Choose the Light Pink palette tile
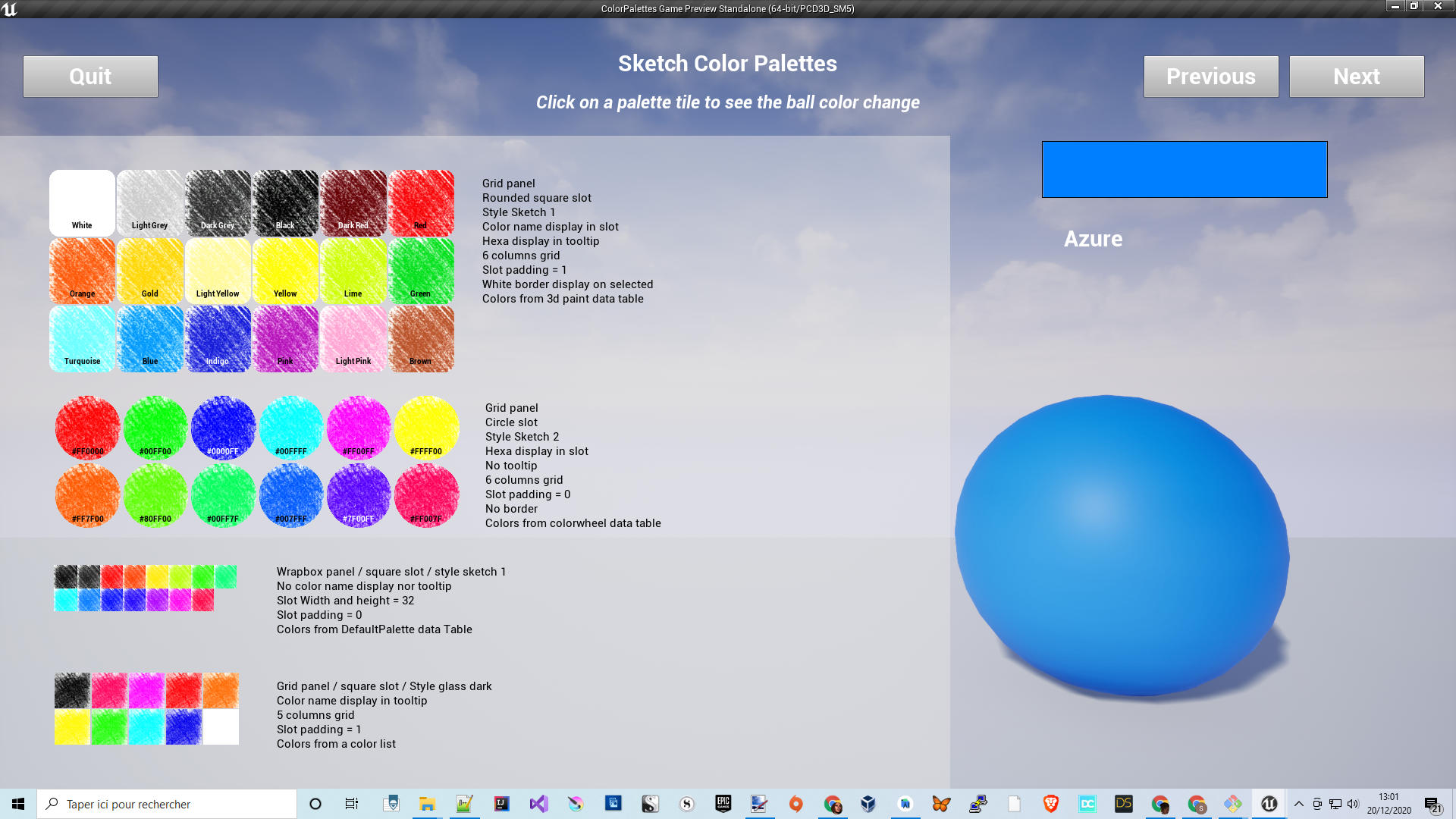The image size is (1456, 819). point(353,338)
